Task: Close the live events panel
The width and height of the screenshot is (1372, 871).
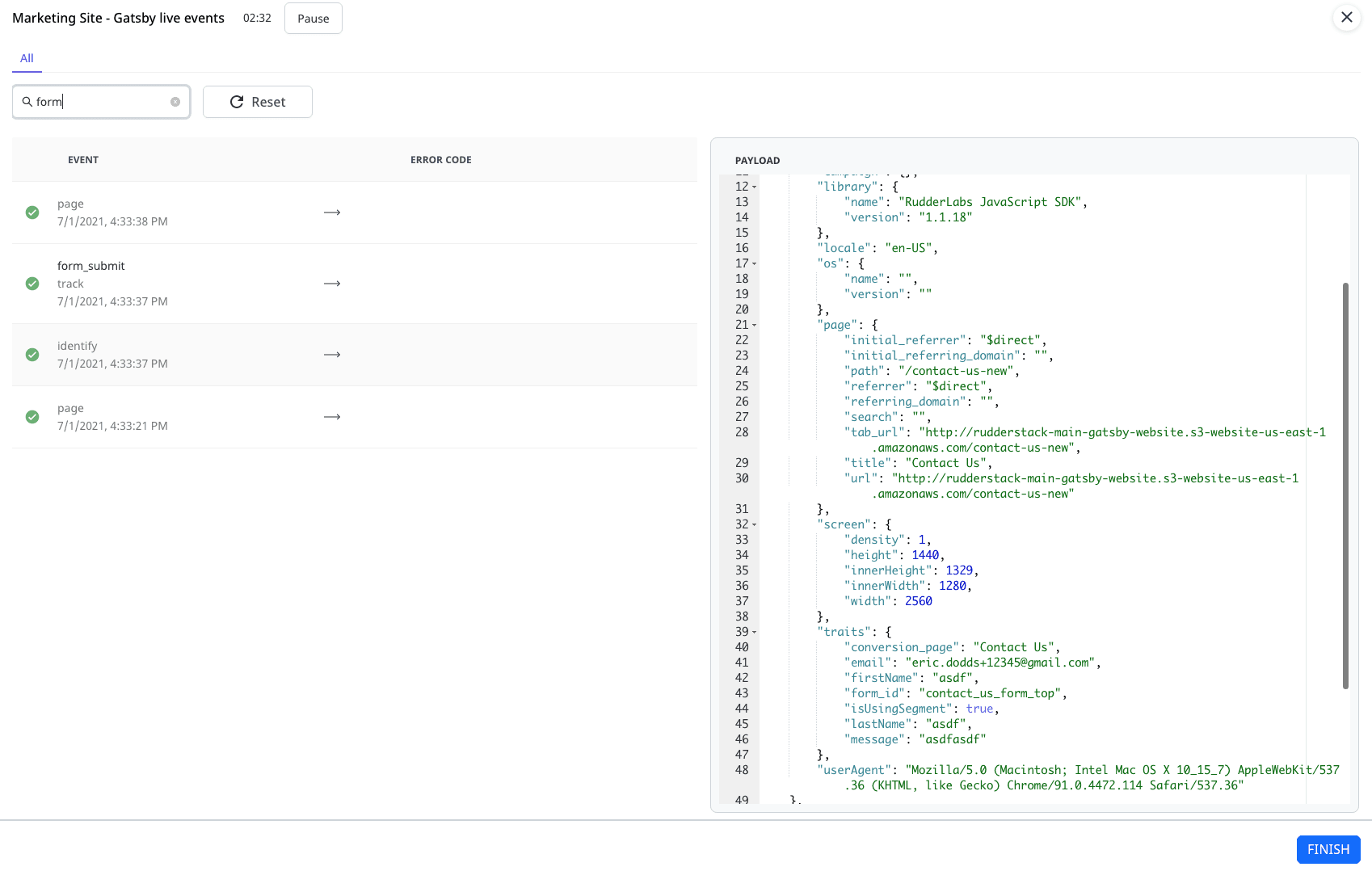Action: pyautogui.click(x=1346, y=17)
